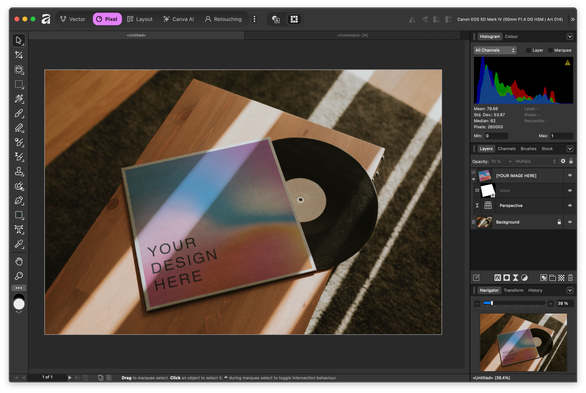This screenshot has height=393, width=586.
Task: Collapse the [YOUR IMAGE HERE] layer group
Action: (x=474, y=179)
